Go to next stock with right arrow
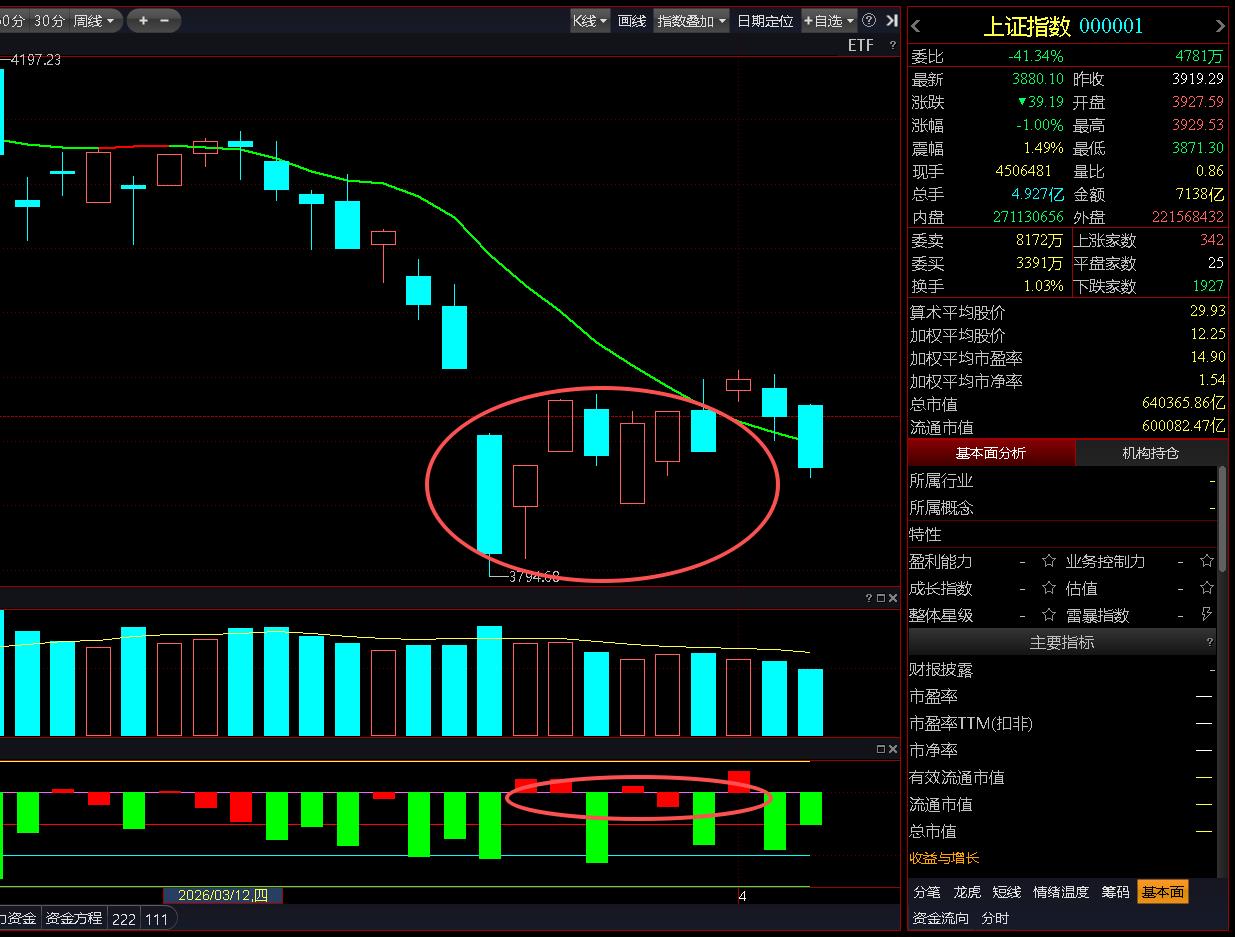1235x937 pixels. pos(1219,26)
